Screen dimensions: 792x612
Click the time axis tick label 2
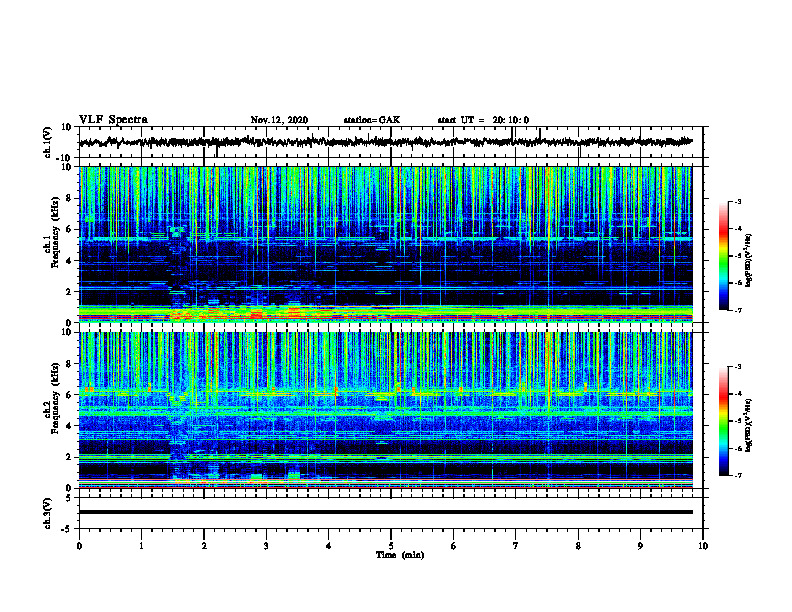204,546
